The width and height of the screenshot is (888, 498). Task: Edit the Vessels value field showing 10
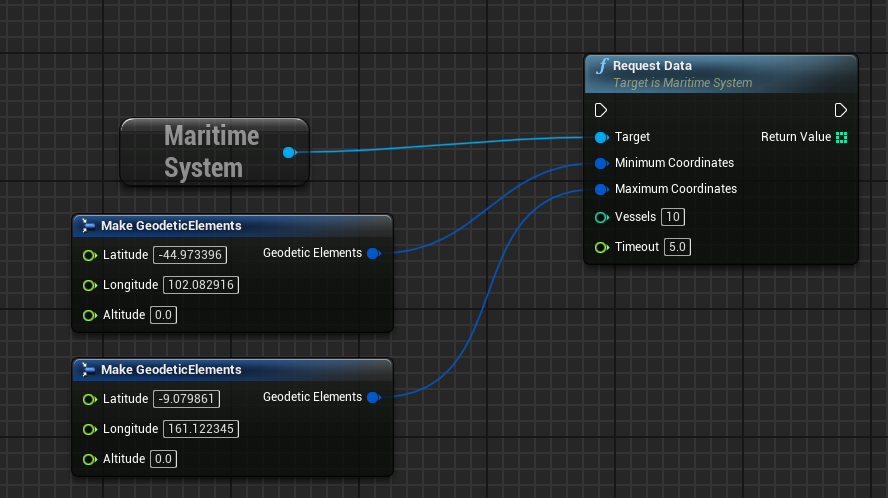(x=673, y=217)
